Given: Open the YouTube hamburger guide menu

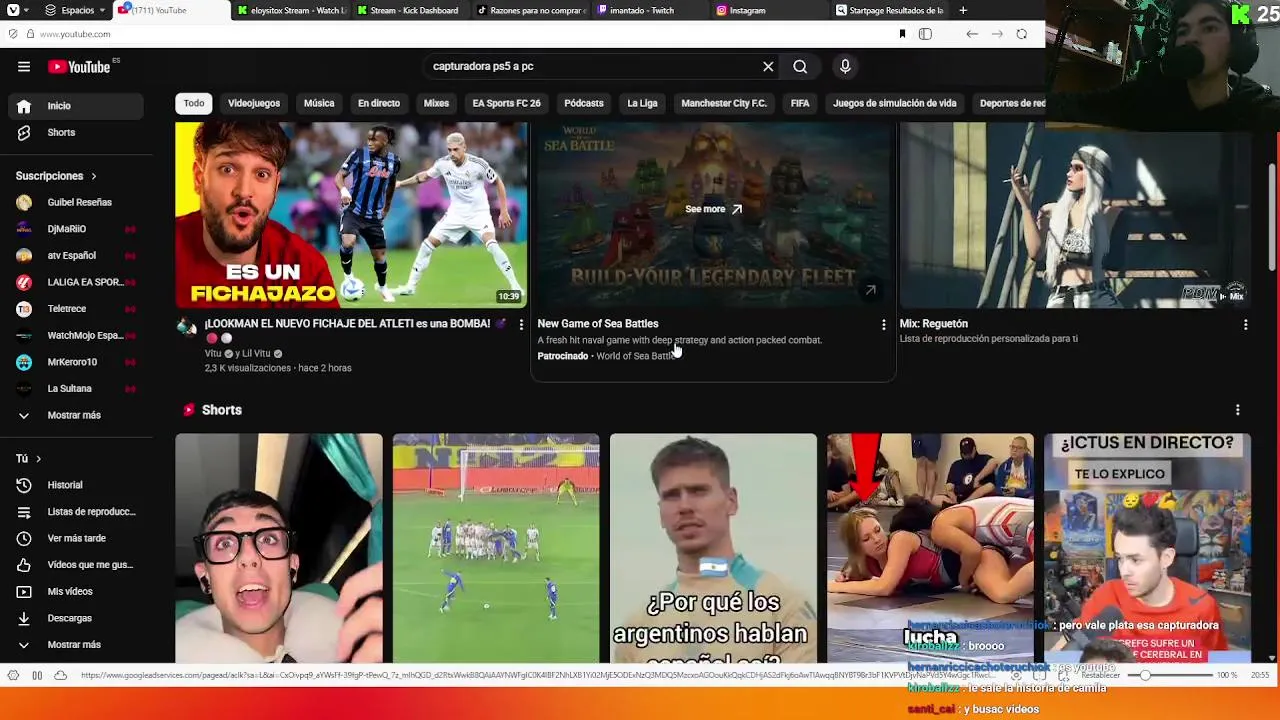Looking at the screenshot, I should point(24,67).
